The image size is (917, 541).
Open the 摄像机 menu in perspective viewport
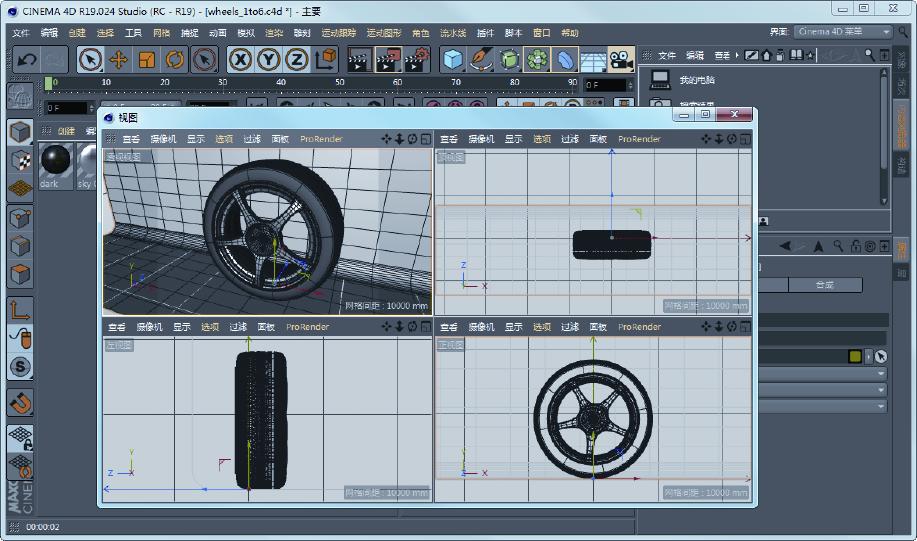(162, 139)
